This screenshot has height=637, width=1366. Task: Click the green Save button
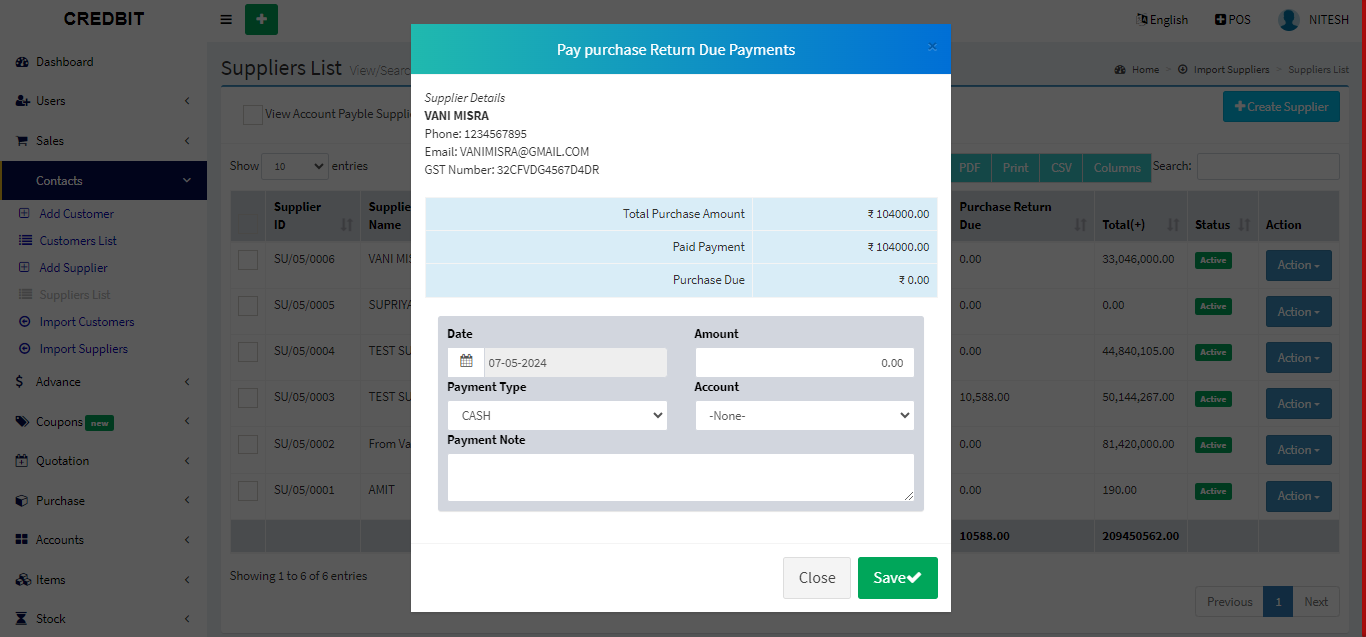point(897,578)
